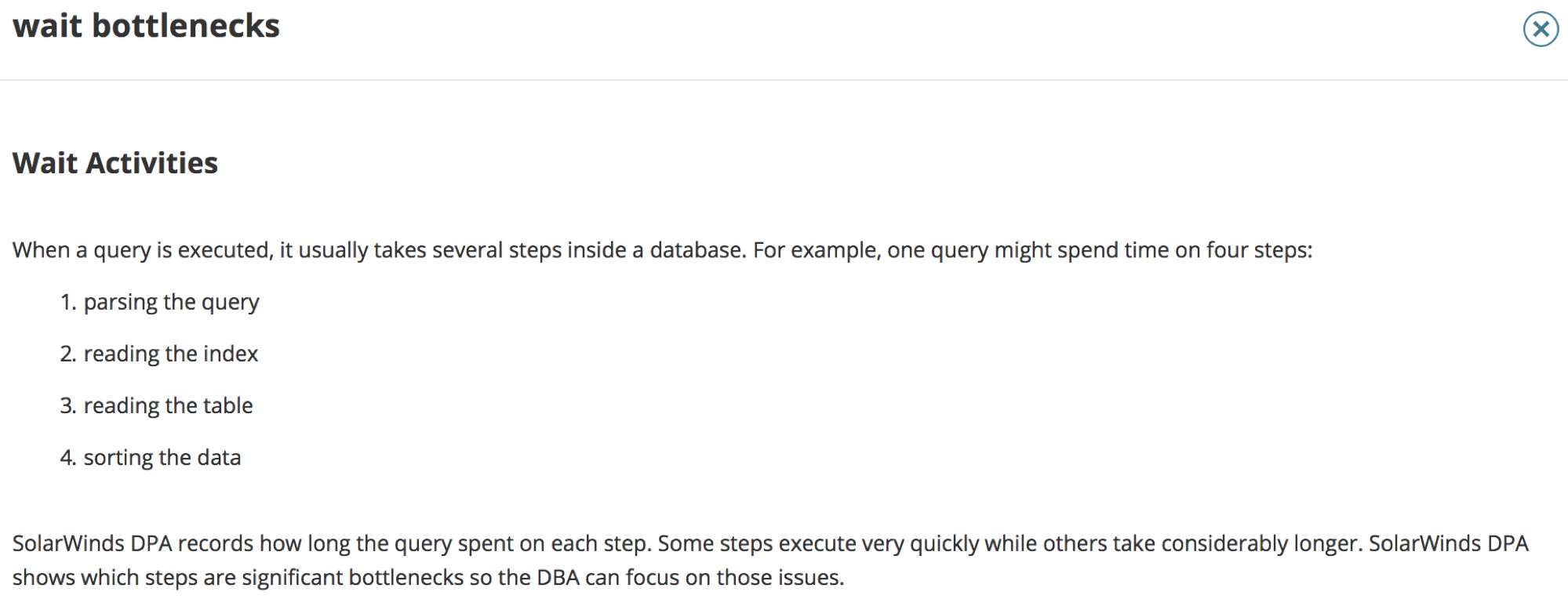The width and height of the screenshot is (1568, 599).
Task: Click the 'Wait Activities' heading
Action: pos(115,163)
